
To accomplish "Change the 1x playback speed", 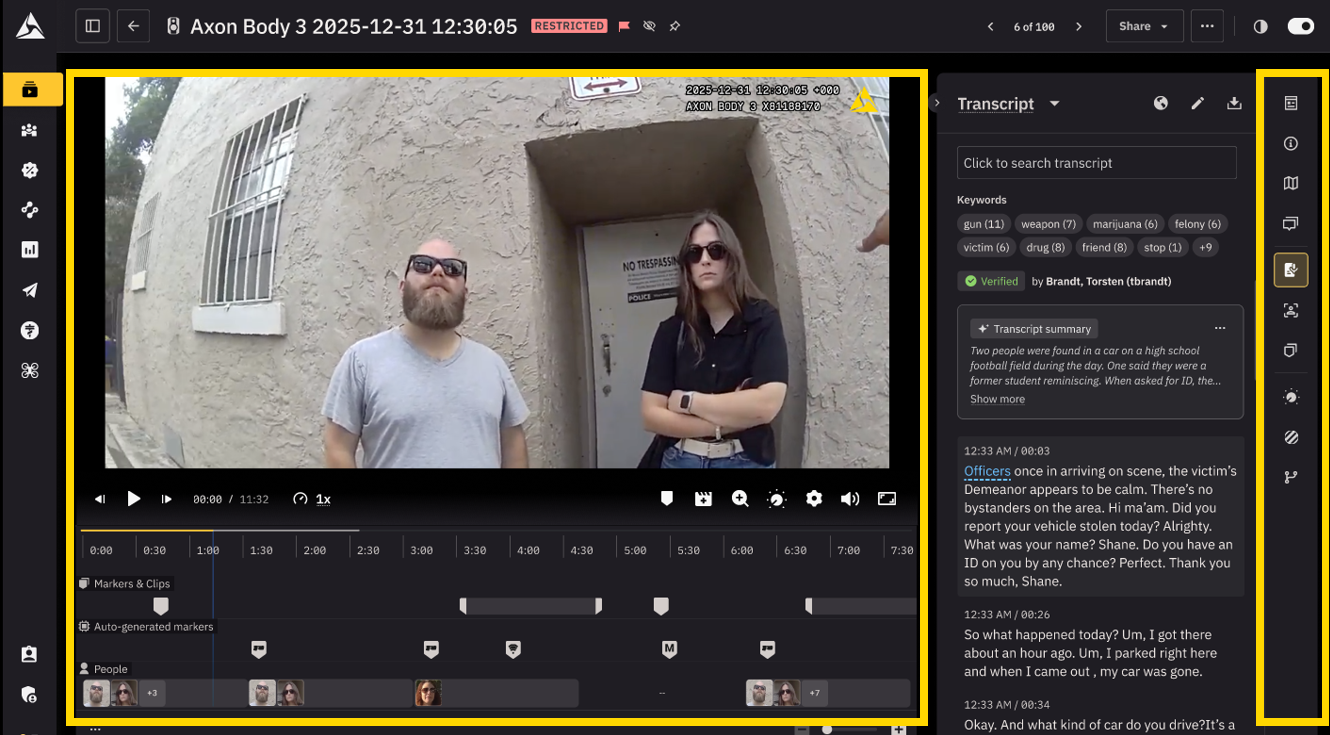I will point(322,499).
